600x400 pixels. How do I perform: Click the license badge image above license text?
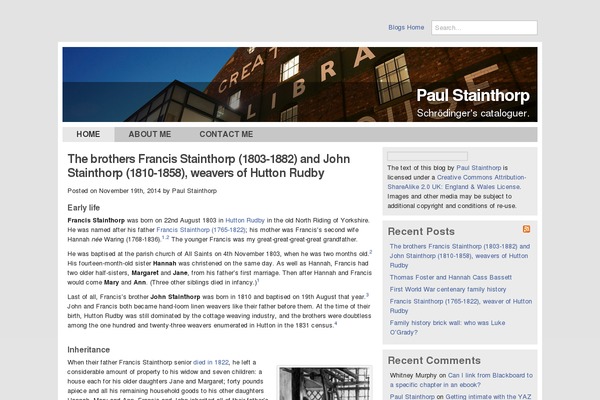[x=427, y=156]
